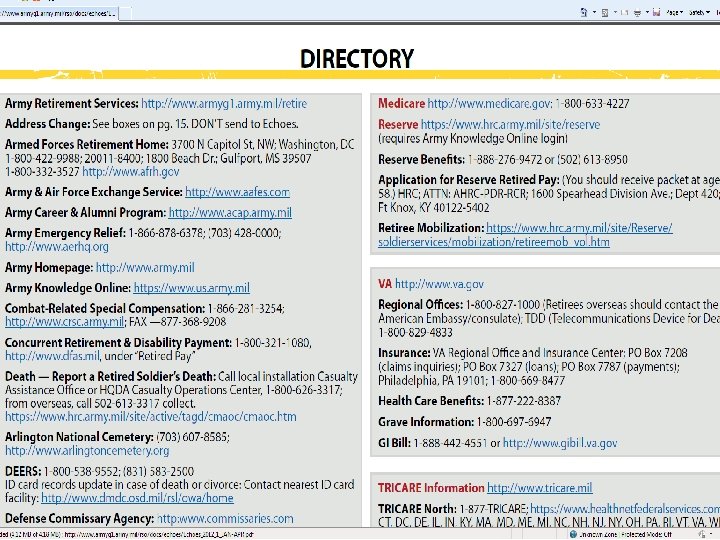Click the download URL text in the status bar

(158, 534)
